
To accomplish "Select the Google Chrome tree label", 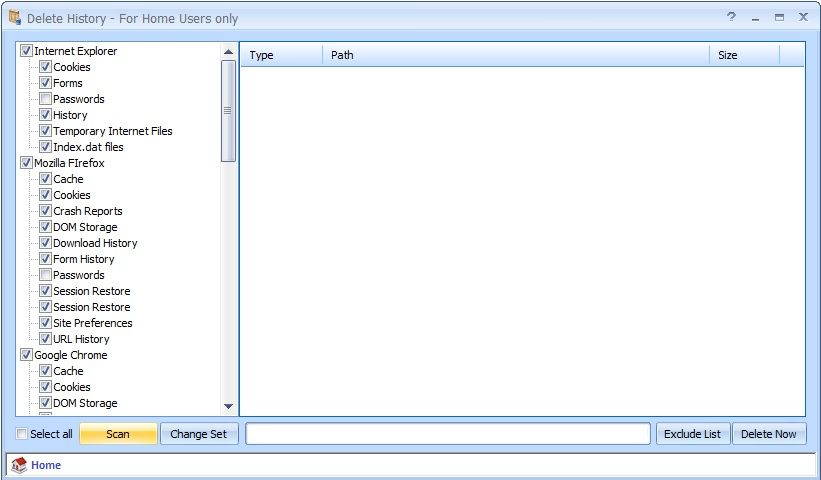I will (x=71, y=355).
